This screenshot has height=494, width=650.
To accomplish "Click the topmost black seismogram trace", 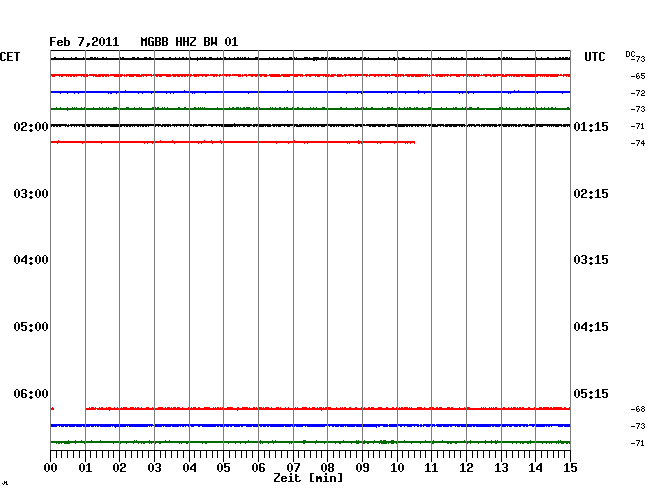I will 310,59.
